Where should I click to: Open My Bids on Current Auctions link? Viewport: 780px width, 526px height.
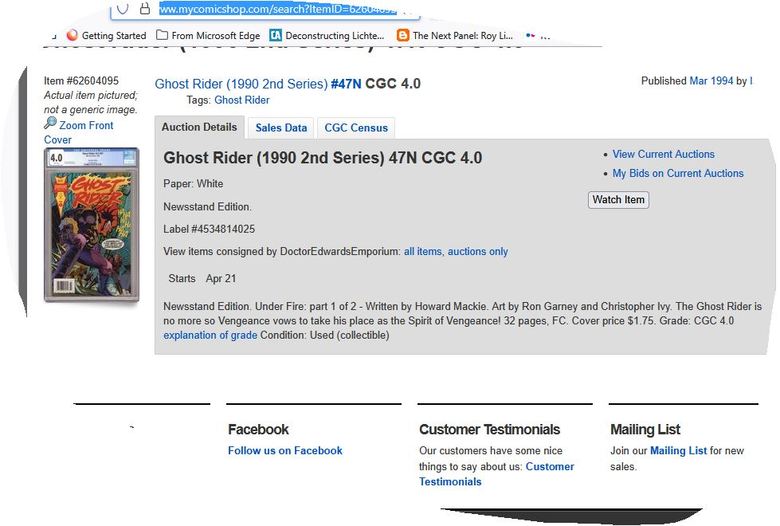click(678, 173)
